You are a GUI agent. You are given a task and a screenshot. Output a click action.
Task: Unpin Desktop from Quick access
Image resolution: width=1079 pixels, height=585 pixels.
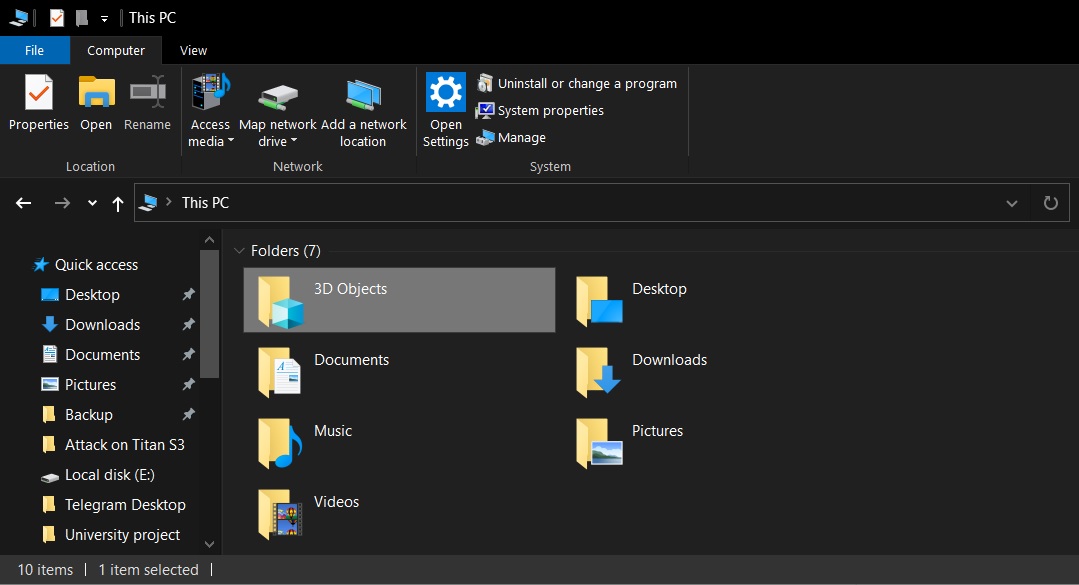tap(188, 295)
